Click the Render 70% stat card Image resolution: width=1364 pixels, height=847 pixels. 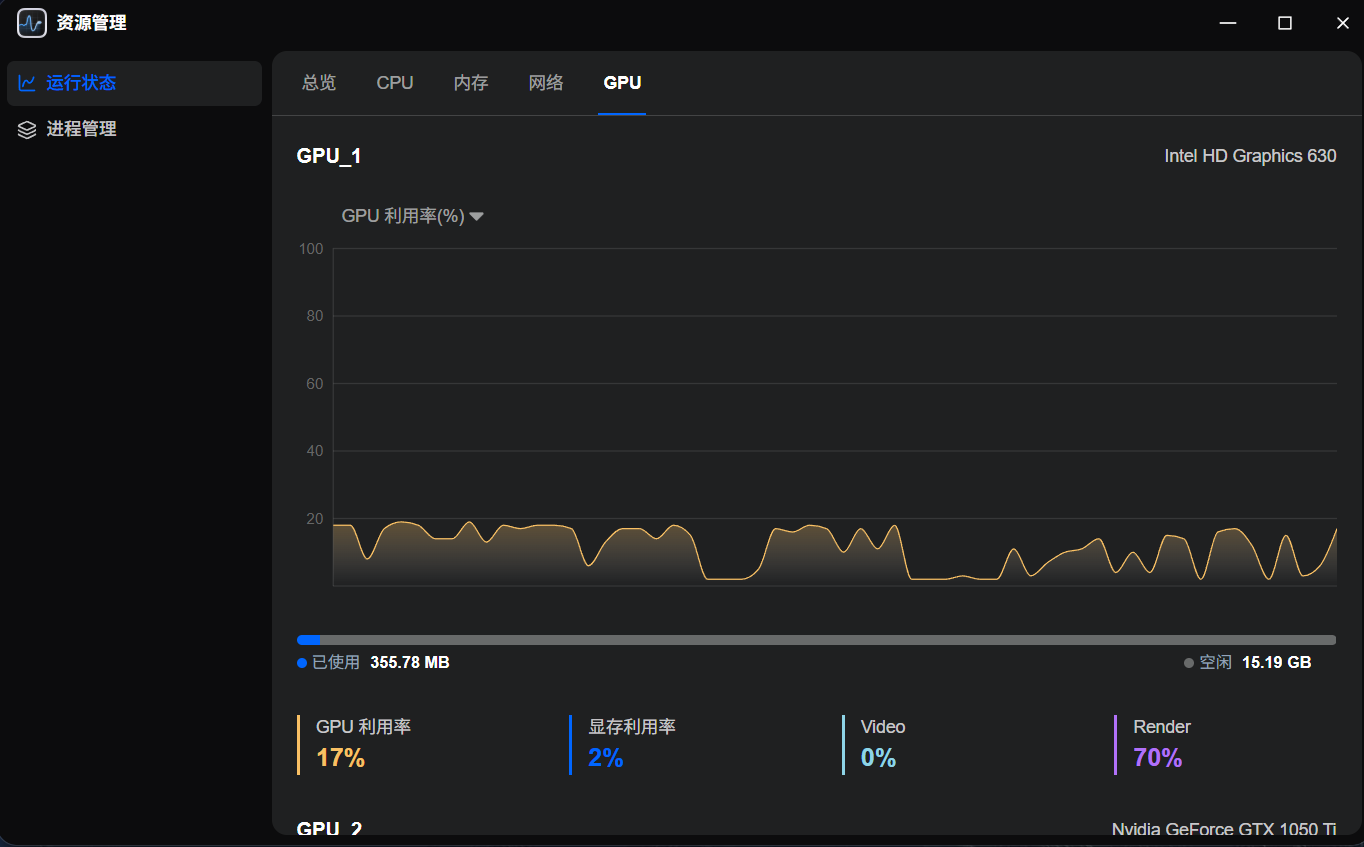coord(1225,744)
